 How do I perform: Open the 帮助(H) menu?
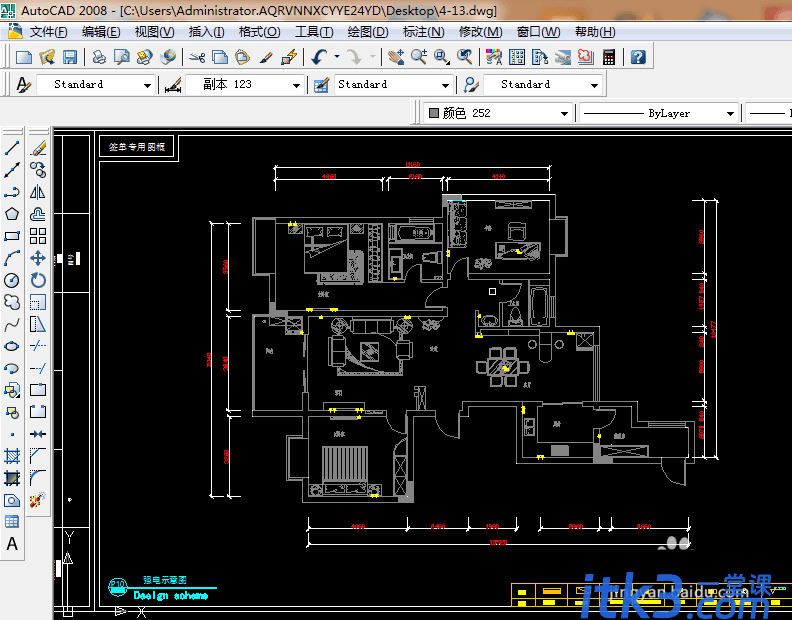595,32
